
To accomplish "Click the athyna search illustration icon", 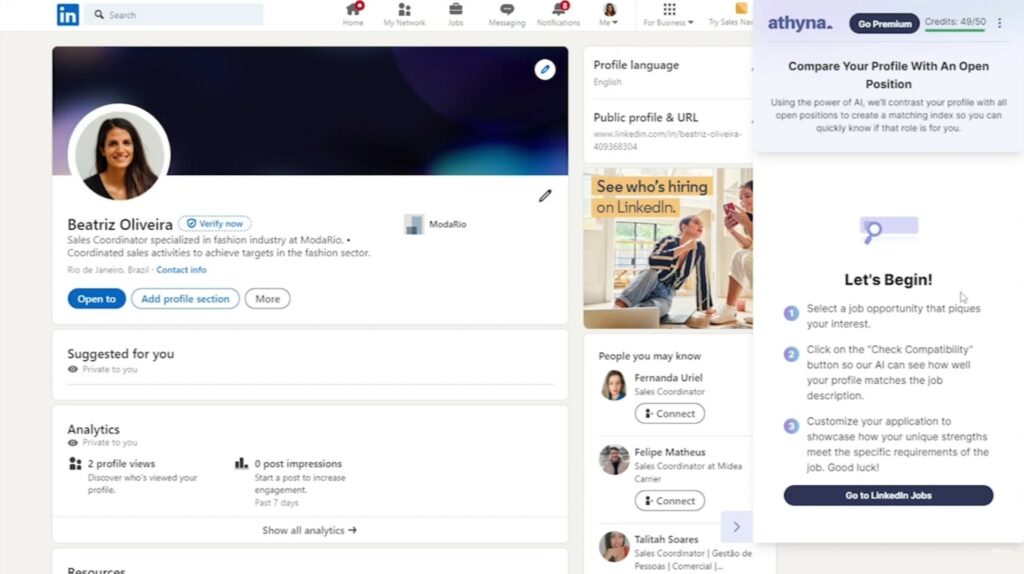I will click(x=889, y=230).
